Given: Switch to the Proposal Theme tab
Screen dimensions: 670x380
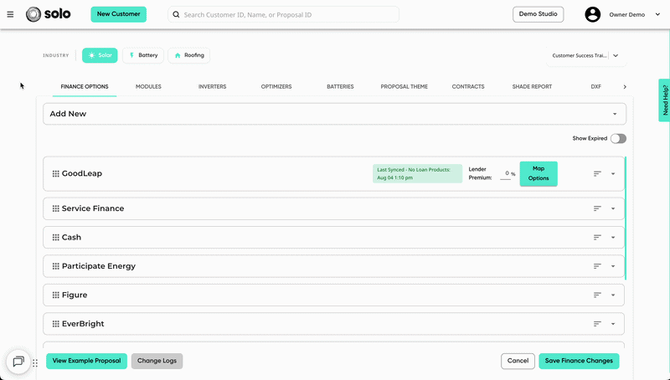Looking at the screenshot, I should click(x=404, y=87).
